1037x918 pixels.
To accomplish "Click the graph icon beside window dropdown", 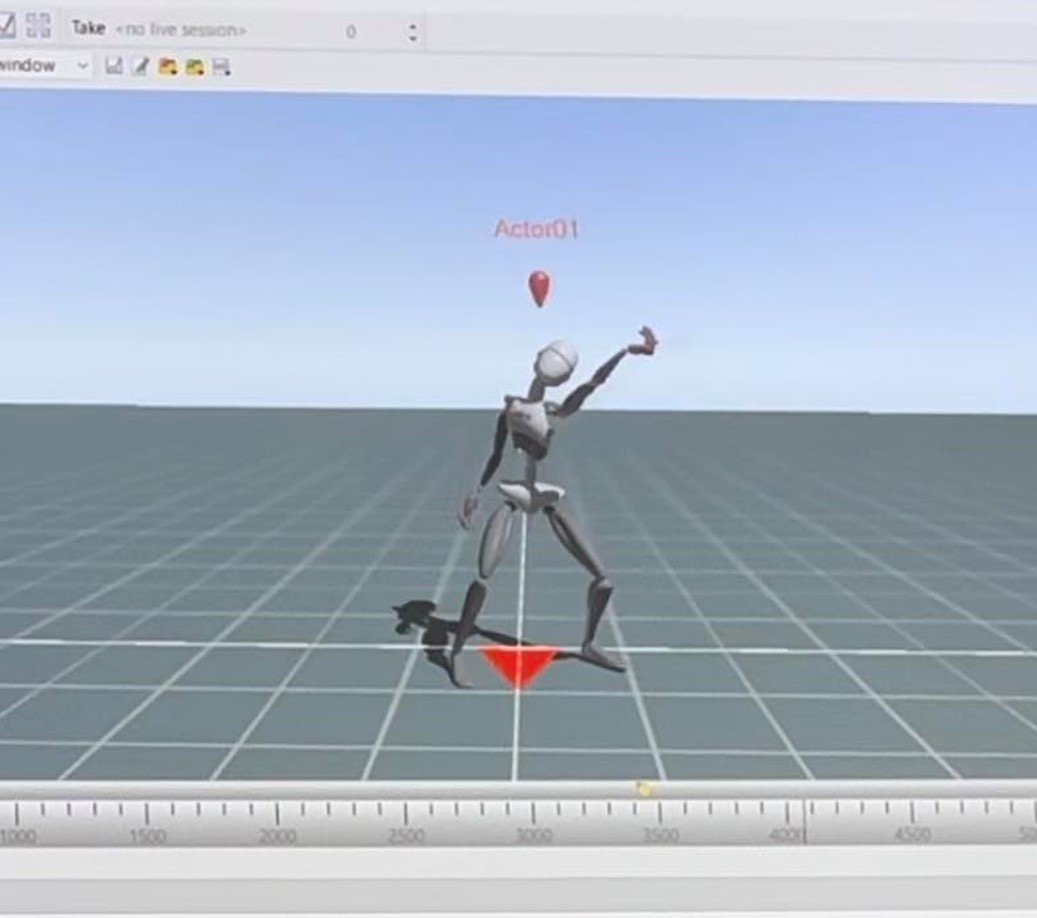I will coord(114,67).
